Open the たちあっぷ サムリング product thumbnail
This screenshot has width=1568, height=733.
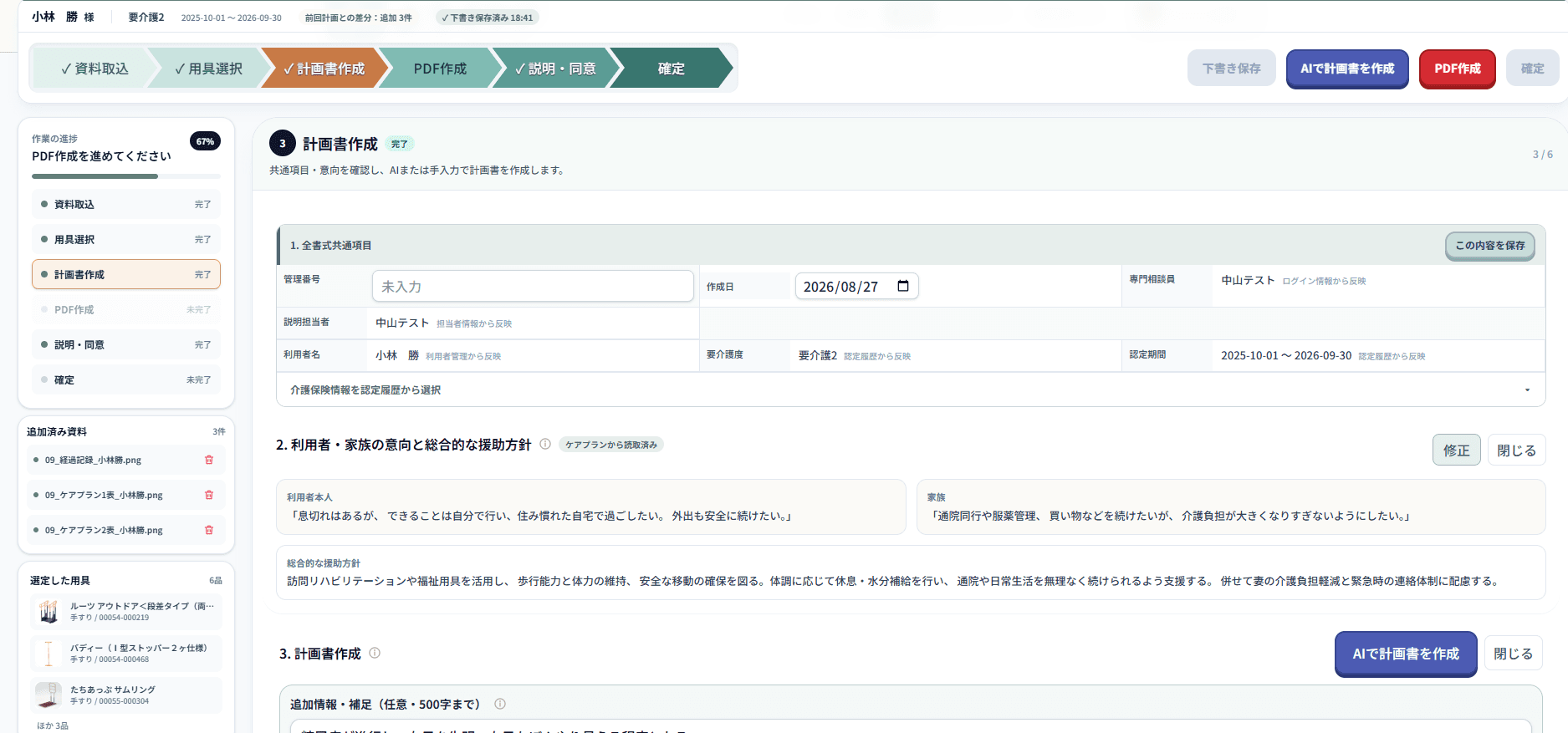[x=49, y=695]
